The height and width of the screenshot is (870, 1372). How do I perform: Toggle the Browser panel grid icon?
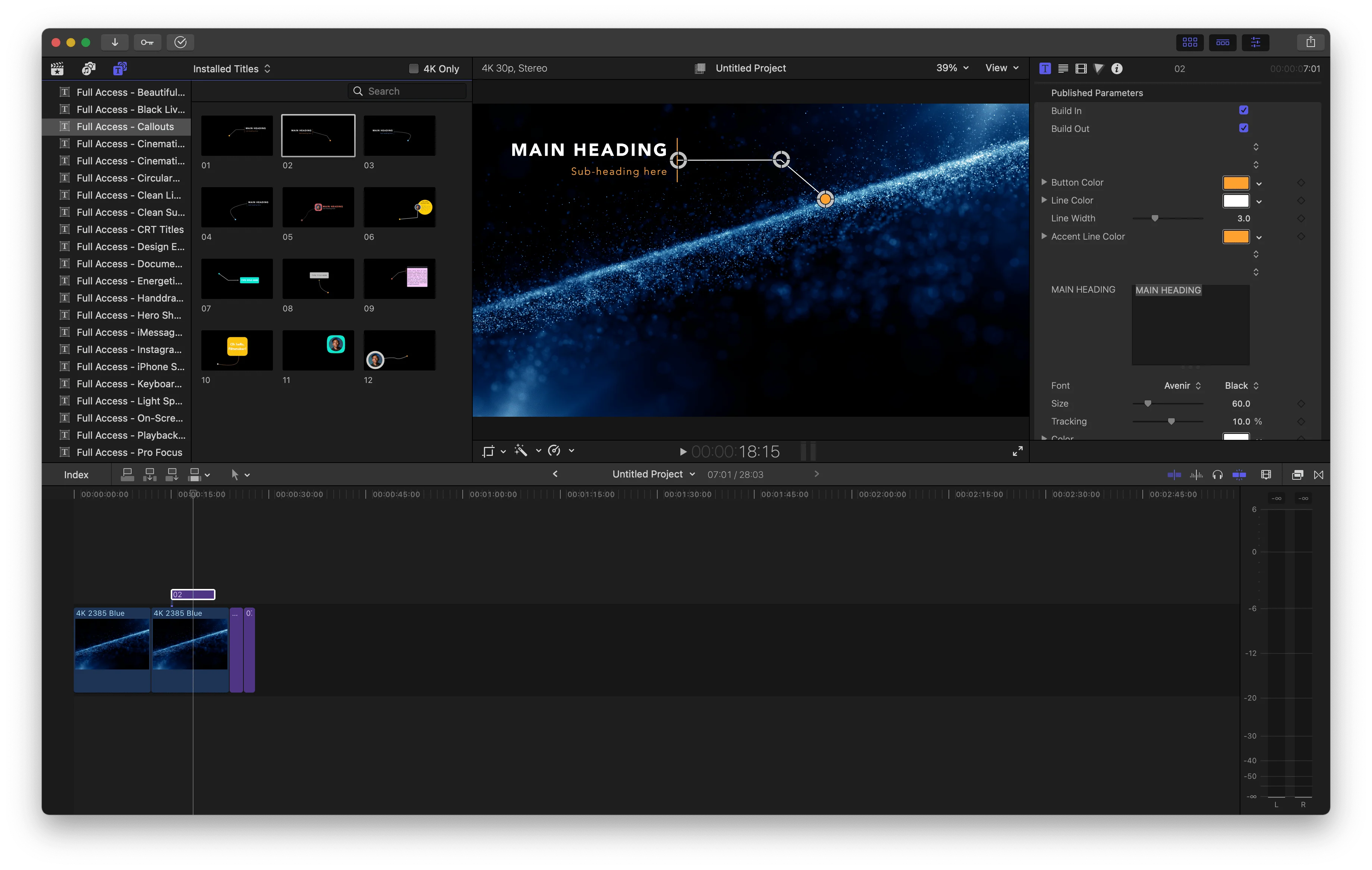pyautogui.click(x=1190, y=42)
